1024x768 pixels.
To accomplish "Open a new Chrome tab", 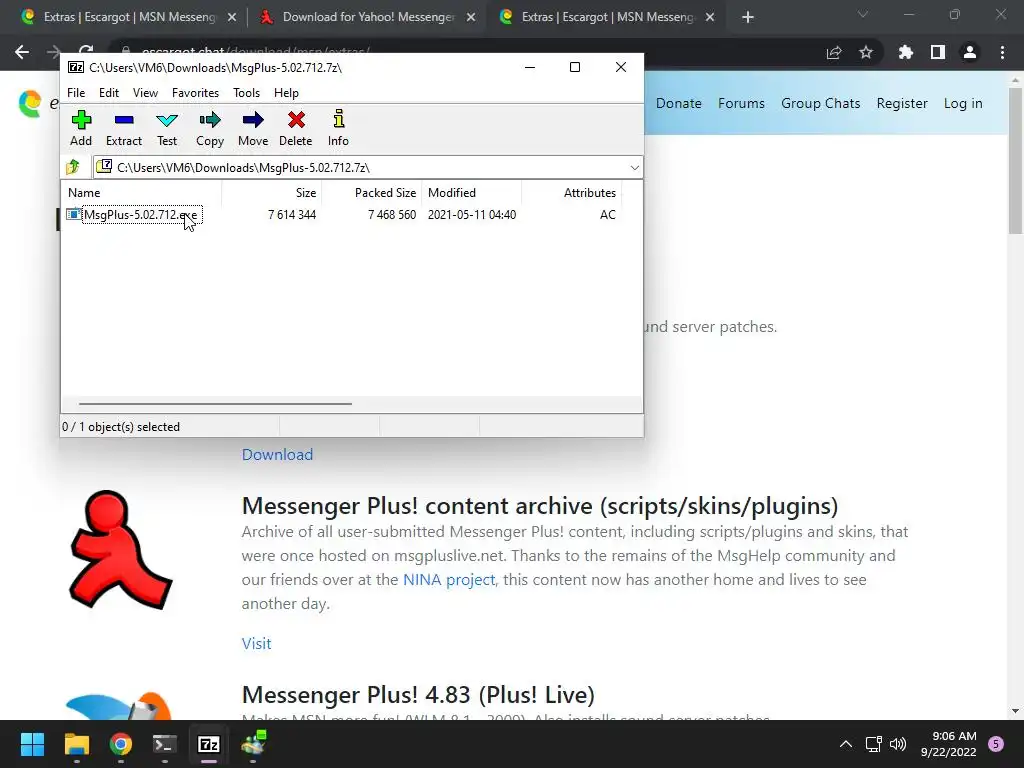I will pyautogui.click(x=748, y=18).
